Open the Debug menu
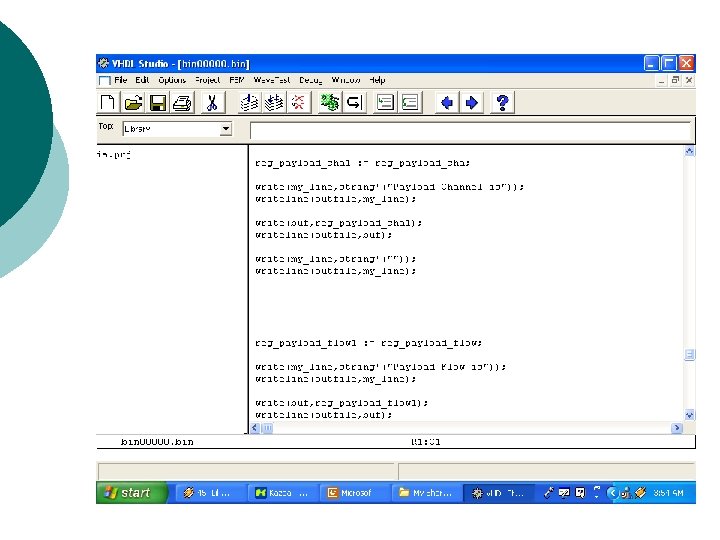Screen dimensions: 720x540 310,80
